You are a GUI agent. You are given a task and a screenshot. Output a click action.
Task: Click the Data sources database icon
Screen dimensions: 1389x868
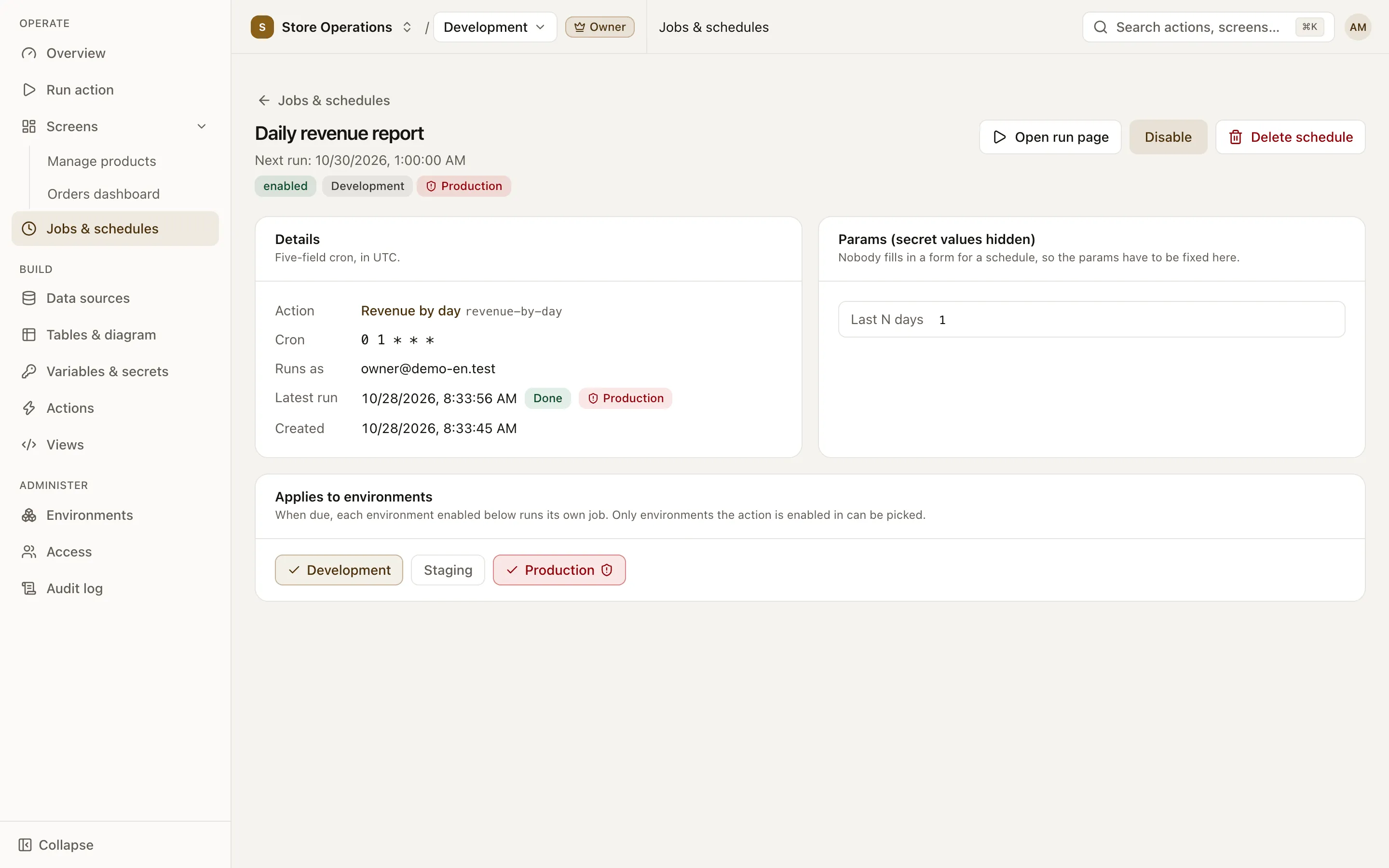point(29,298)
